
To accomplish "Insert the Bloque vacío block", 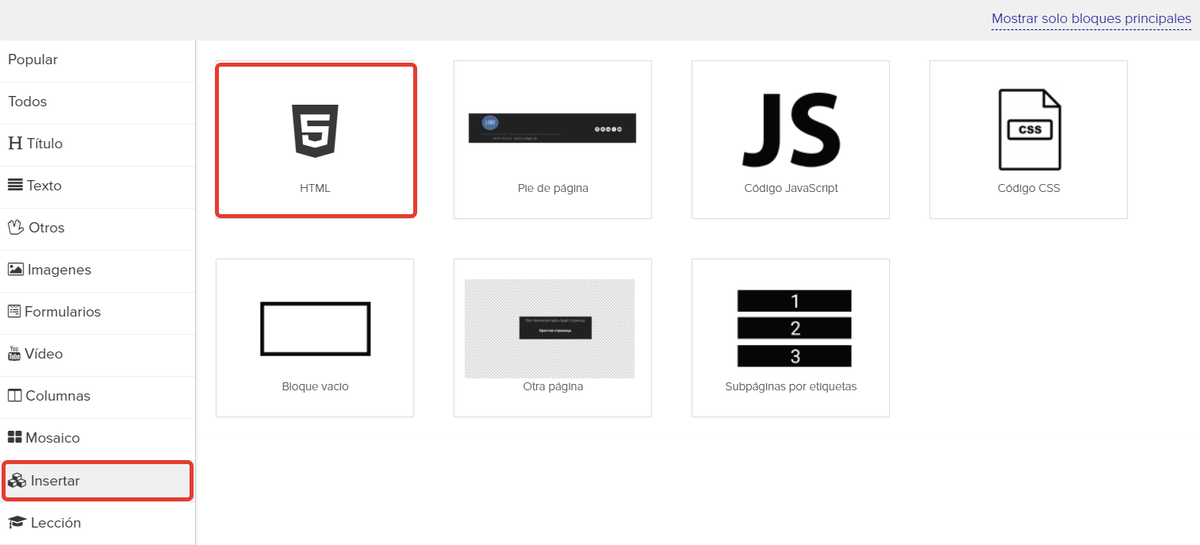I will pyautogui.click(x=315, y=338).
